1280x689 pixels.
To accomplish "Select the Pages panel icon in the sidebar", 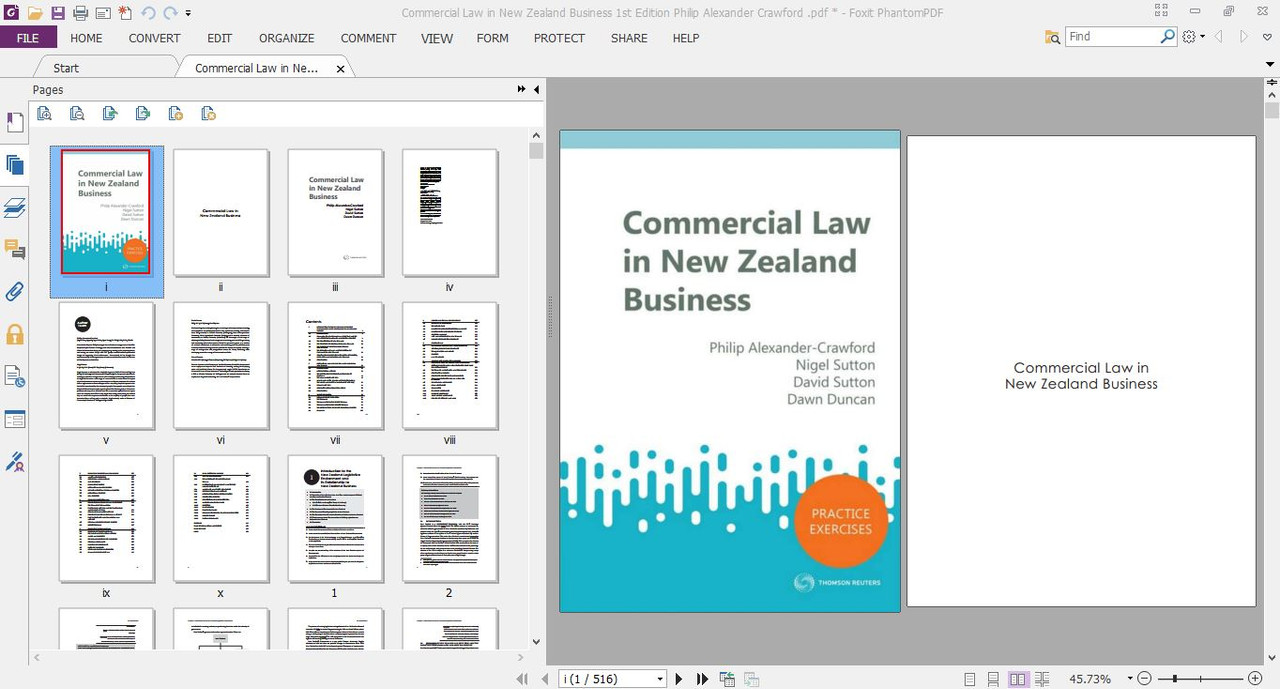I will click(14, 165).
